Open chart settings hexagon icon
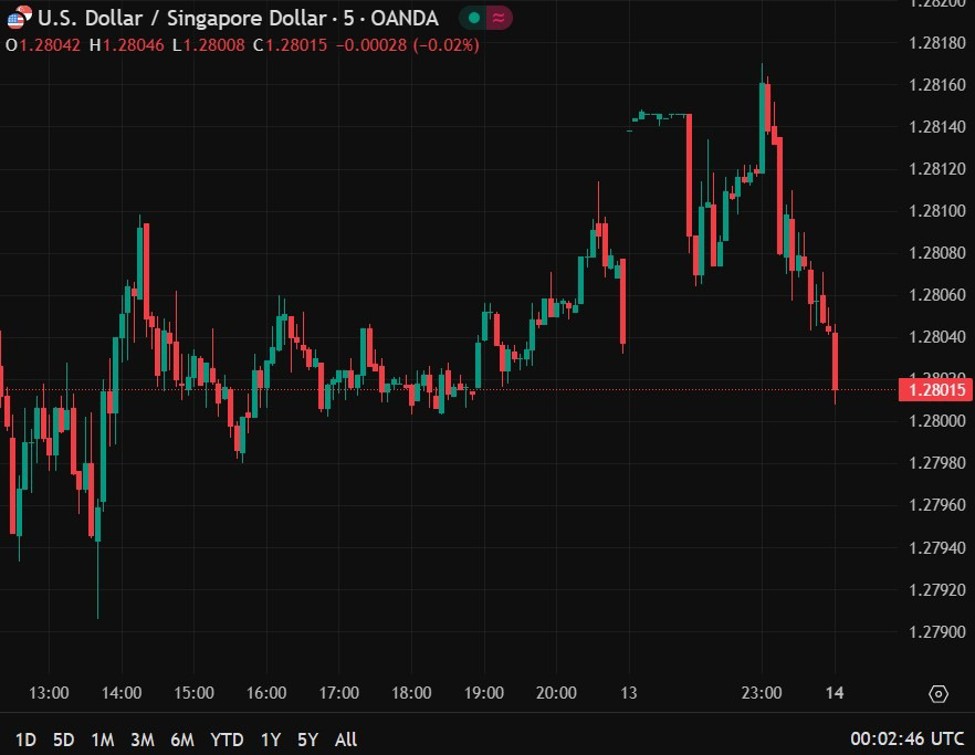The height and width of the screenshot is (755, 975). click(938, 693)
